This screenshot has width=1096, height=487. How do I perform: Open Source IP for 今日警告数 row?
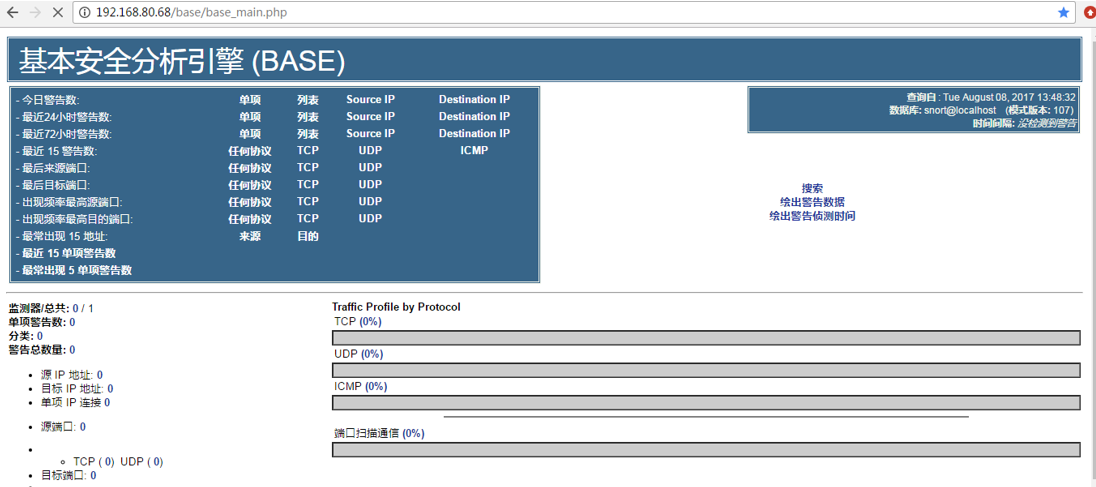[x=370, y=100]
